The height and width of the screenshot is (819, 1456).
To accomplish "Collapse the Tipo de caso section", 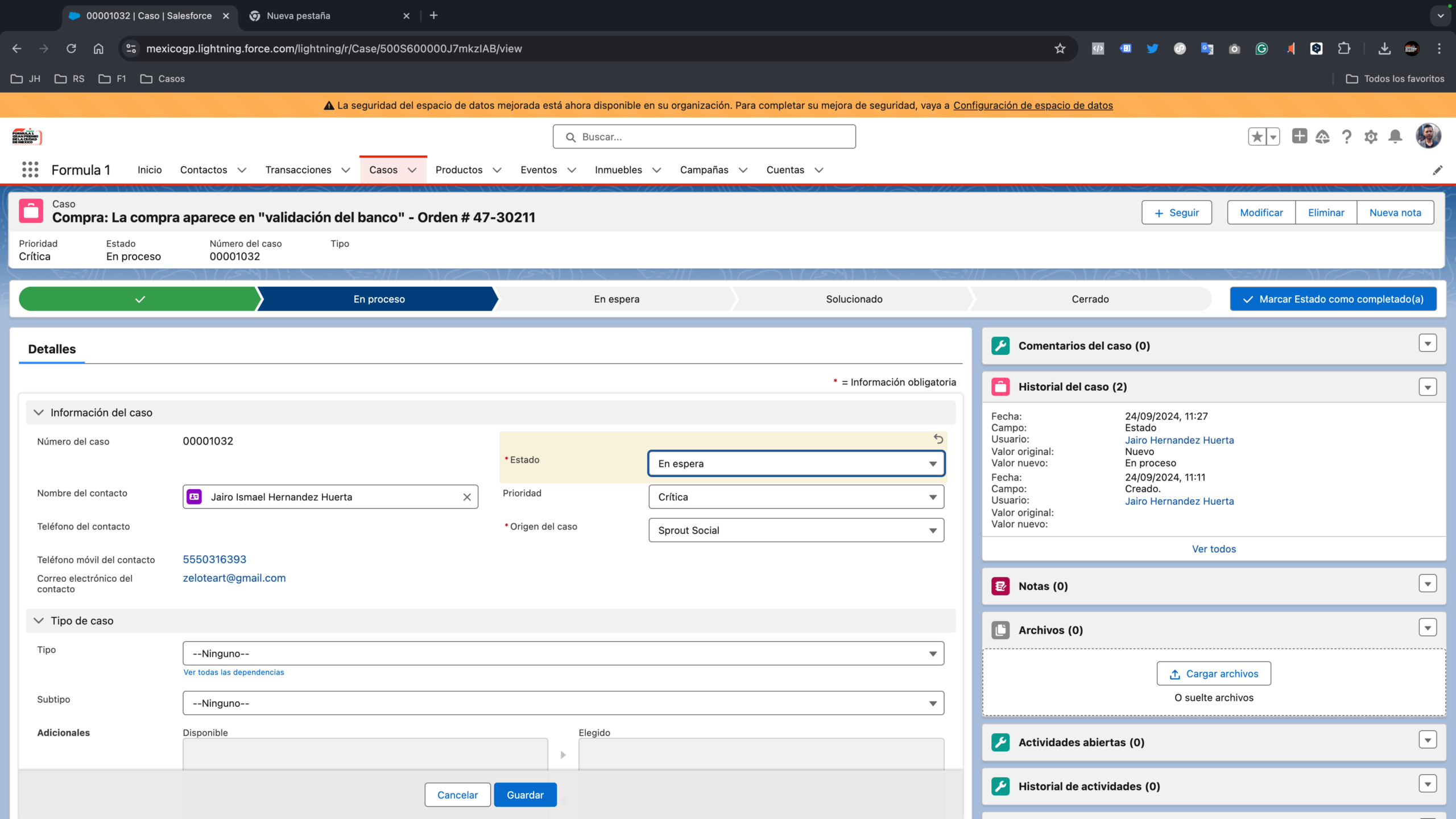I will 39,621.
